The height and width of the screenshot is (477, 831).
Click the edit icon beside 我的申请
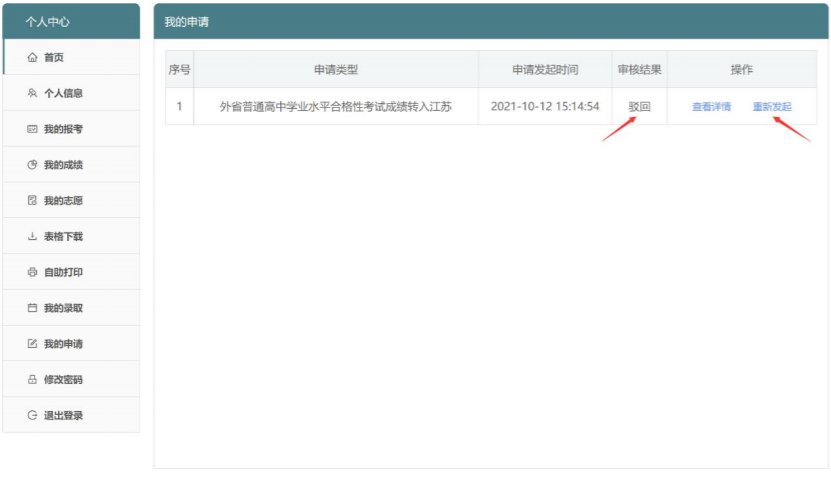tap(32, 343)
